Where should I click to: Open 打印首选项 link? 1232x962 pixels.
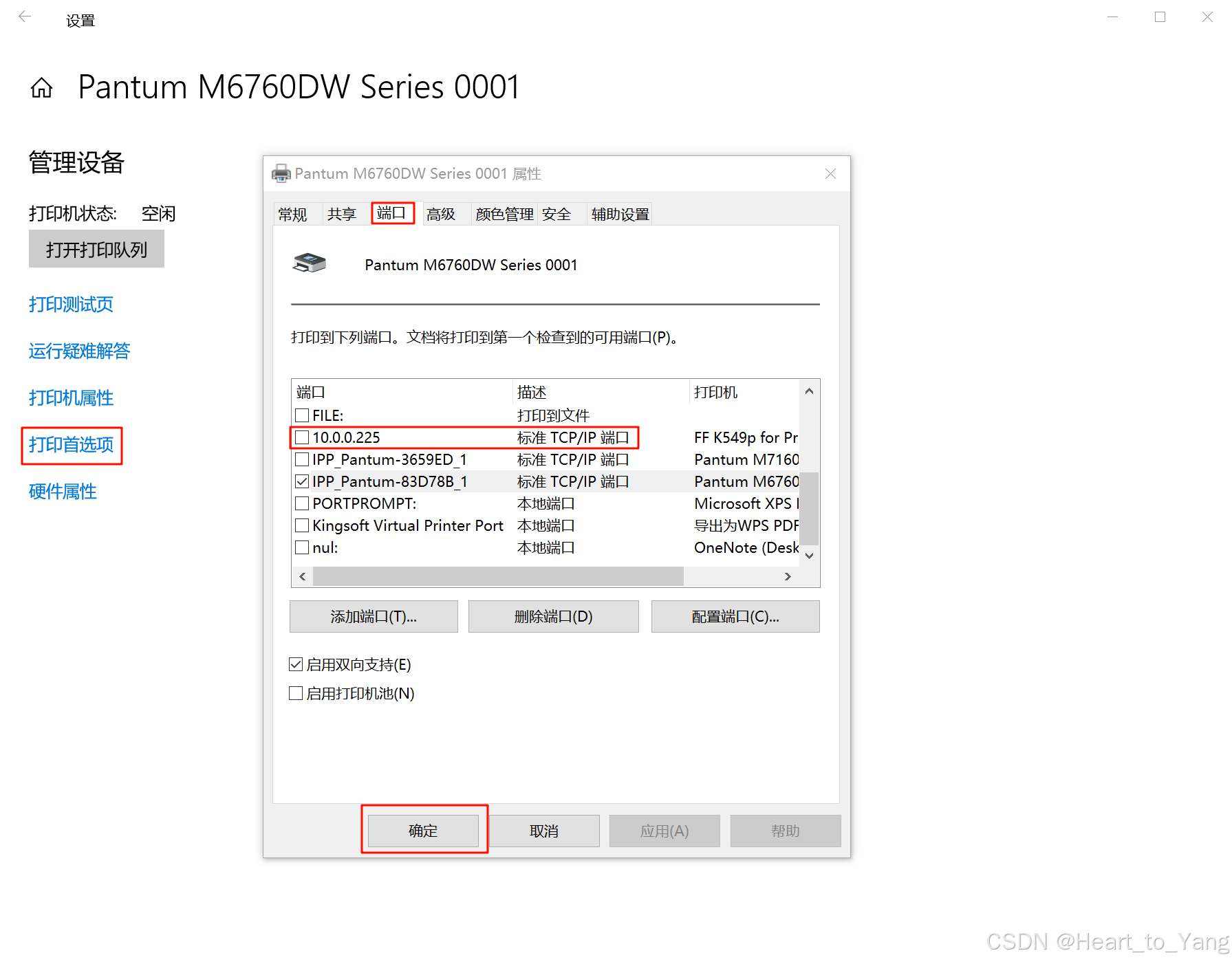pyautogui.click(x=71, y=445)
